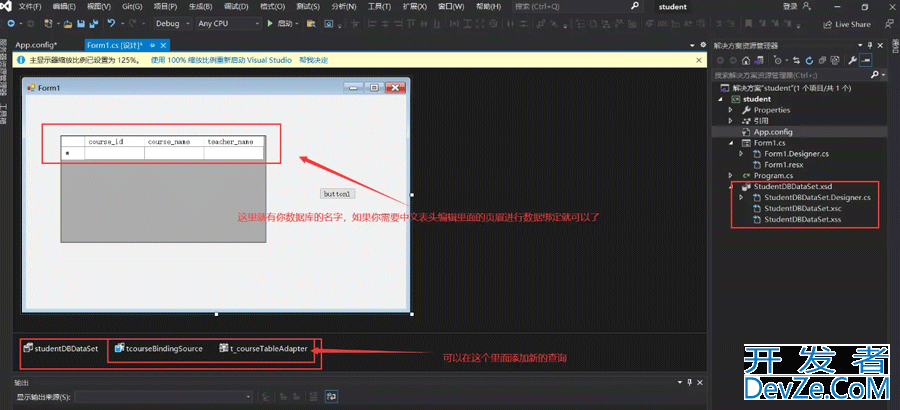Click the save all toolbar icon

pyautogui.click(x=94, y=24)
